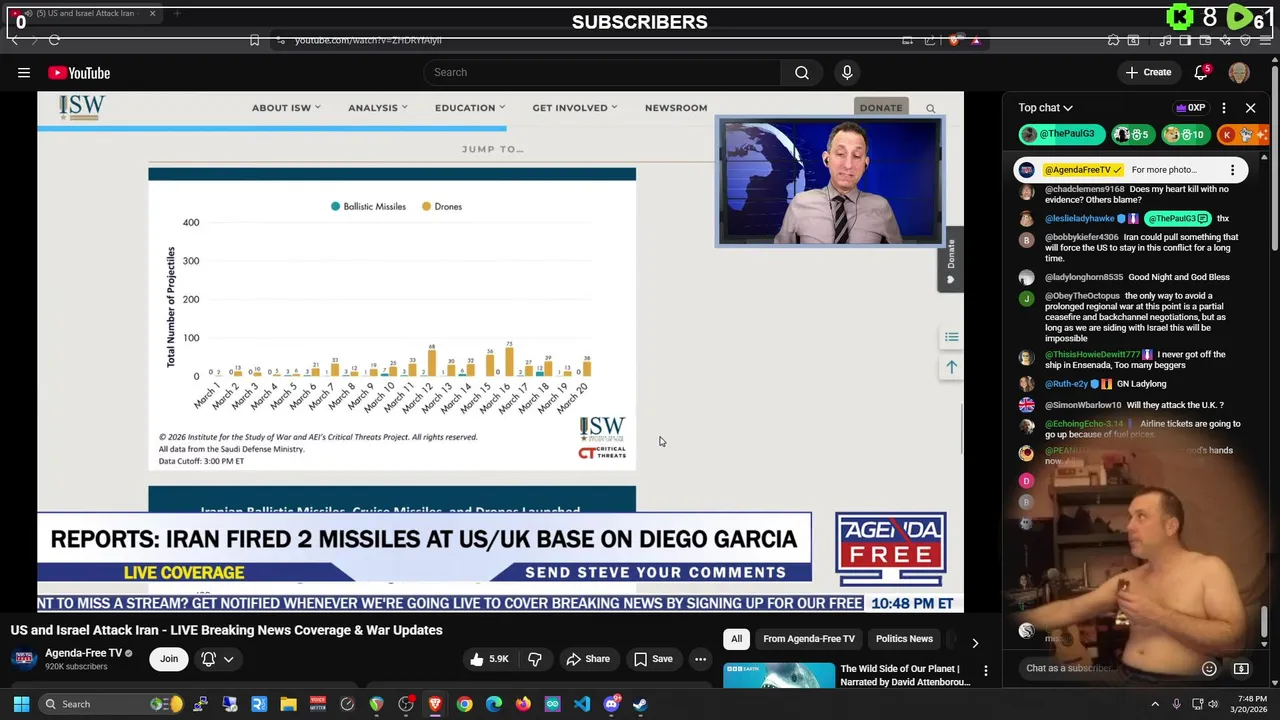Image resolution: width=1280 pixels, height=720 pixels.
Task: Open Brave Shields lion icon
Action: tap(956, 40)
